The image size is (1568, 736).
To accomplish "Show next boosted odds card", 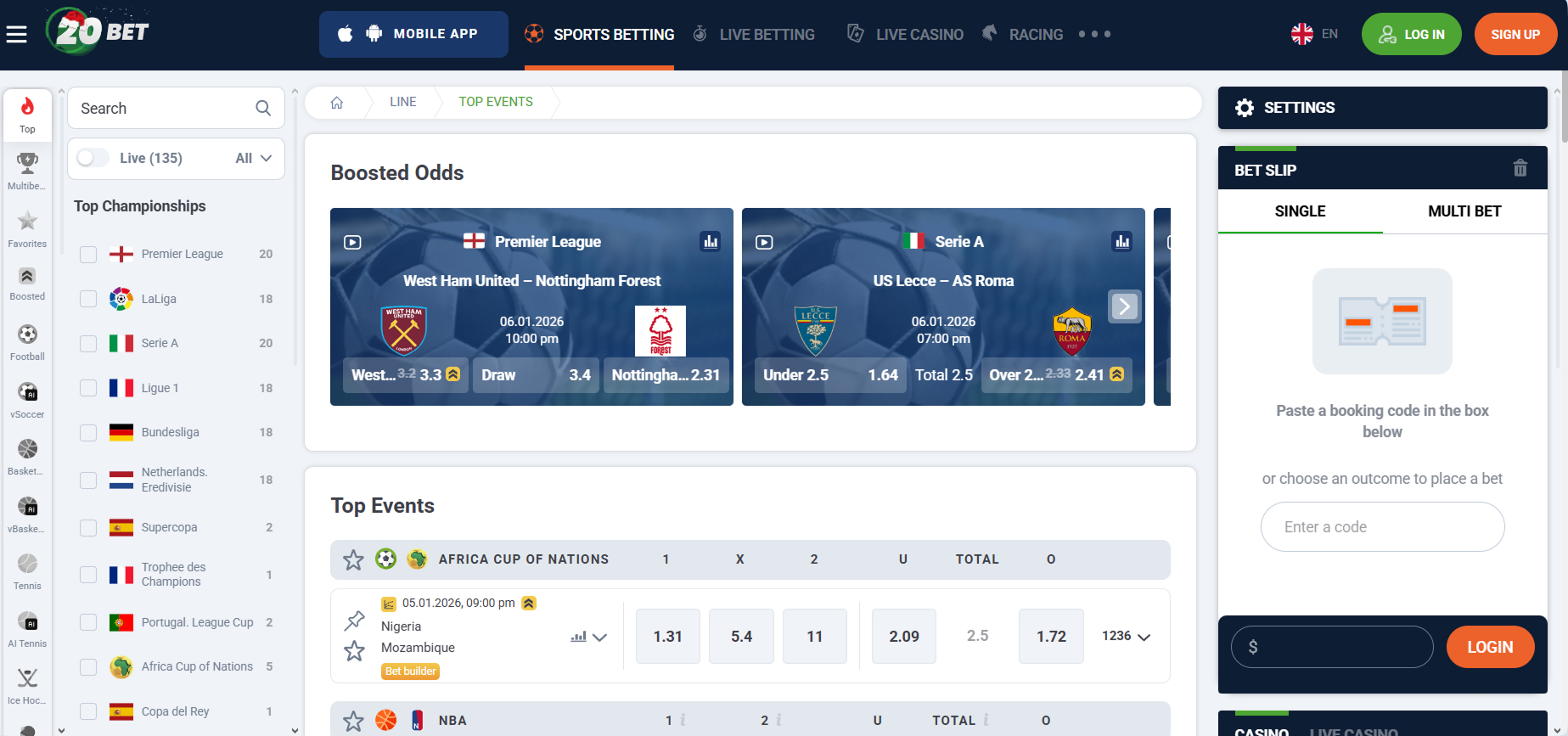I will [1124, 306].
